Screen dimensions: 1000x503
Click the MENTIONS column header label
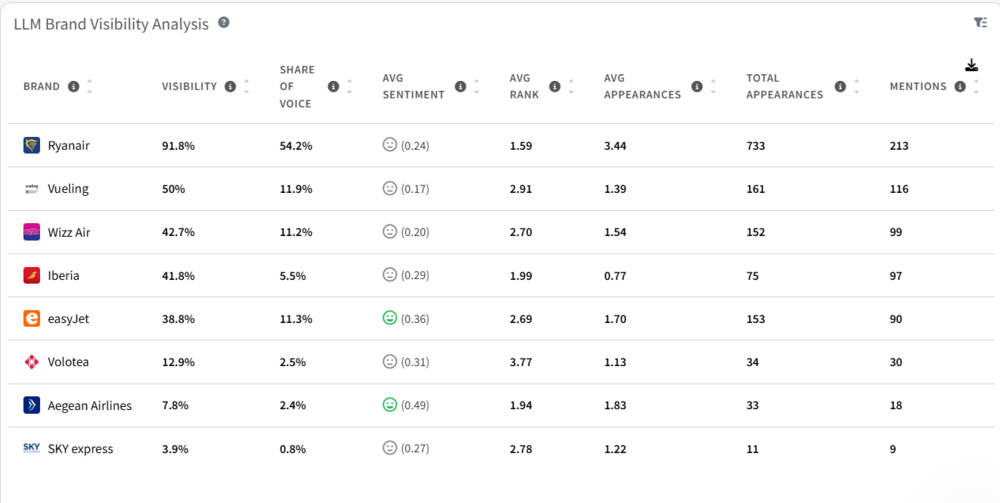point(918,86)
